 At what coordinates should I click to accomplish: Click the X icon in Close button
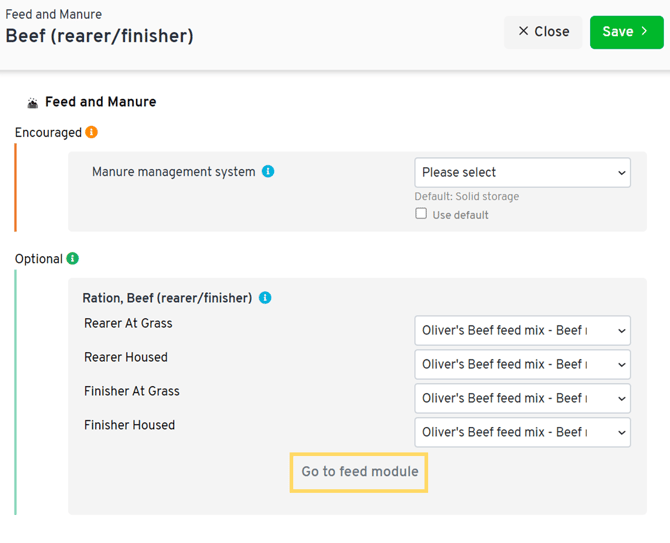click(x=523, y=32)
